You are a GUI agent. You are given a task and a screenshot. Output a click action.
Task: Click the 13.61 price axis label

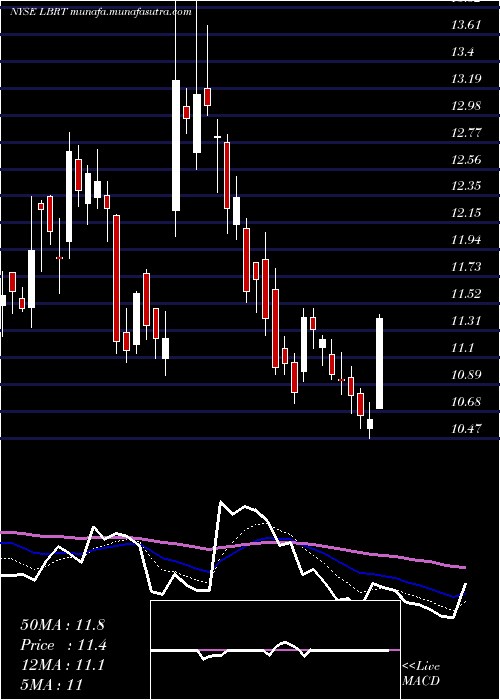pyautogui.click(x=466, y=25)
